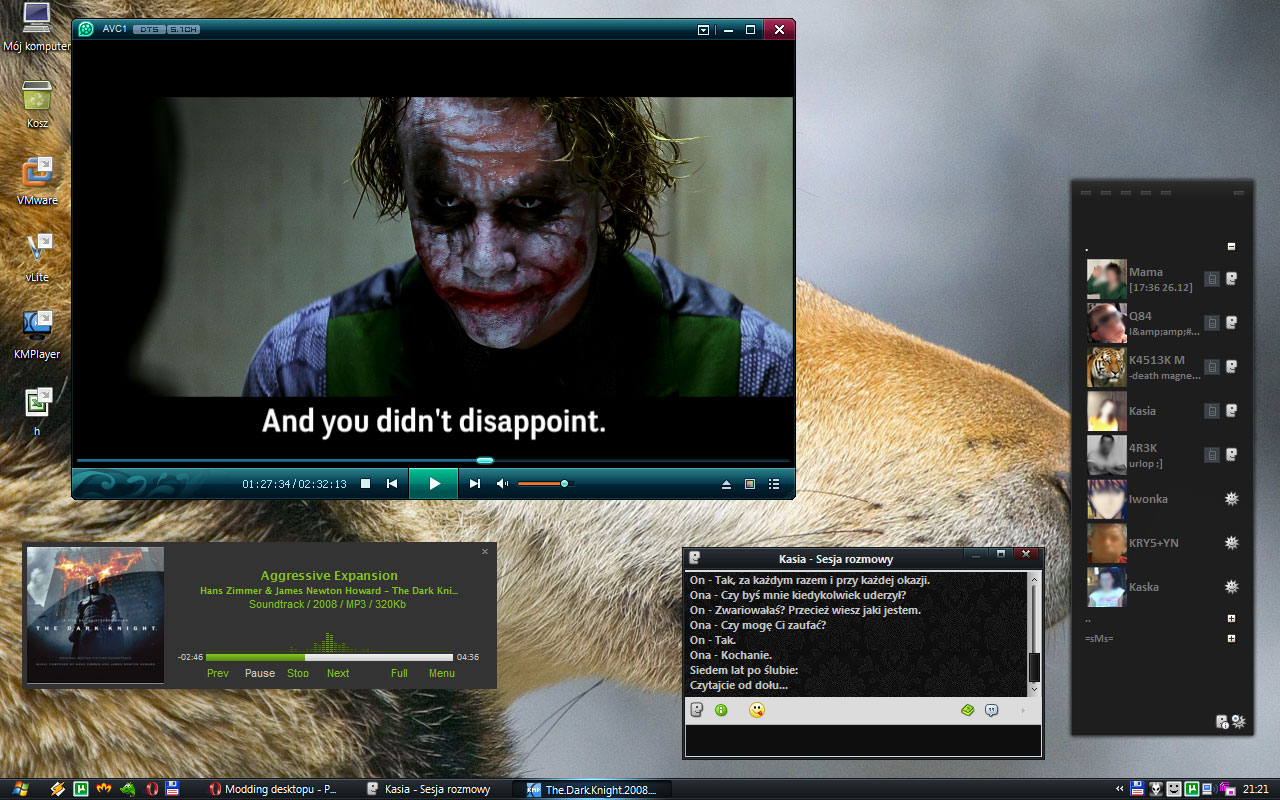Click the clock showing 21:21
The height and width of the screenshot is (800, 1280).
point(1257,789)
